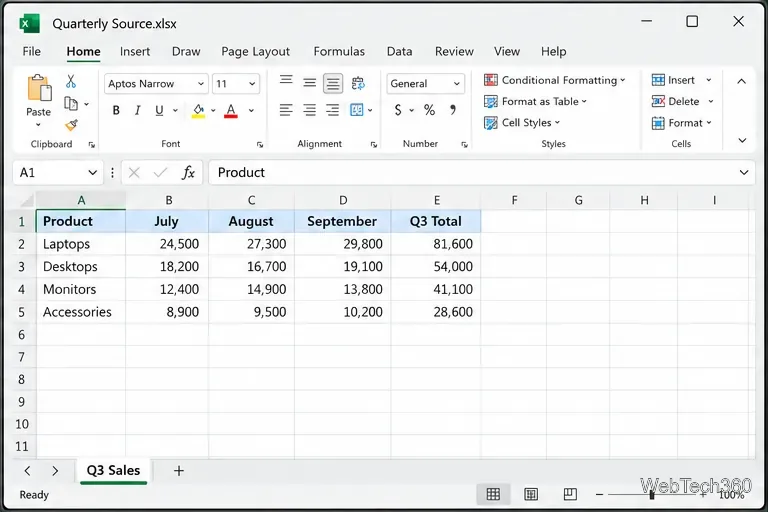Select Middle Align icon

click(310, 83)
